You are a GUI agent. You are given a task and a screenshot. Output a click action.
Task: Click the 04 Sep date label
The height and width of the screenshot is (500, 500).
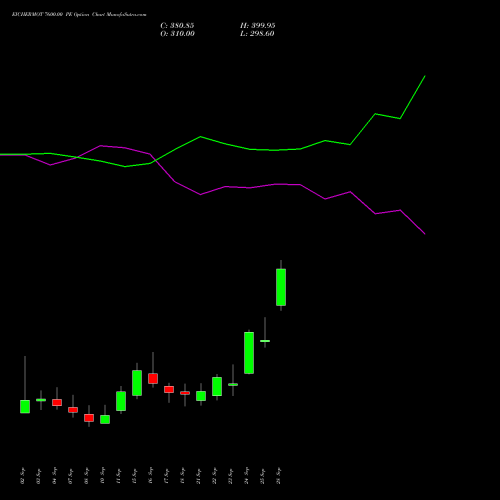coord(54,476)
